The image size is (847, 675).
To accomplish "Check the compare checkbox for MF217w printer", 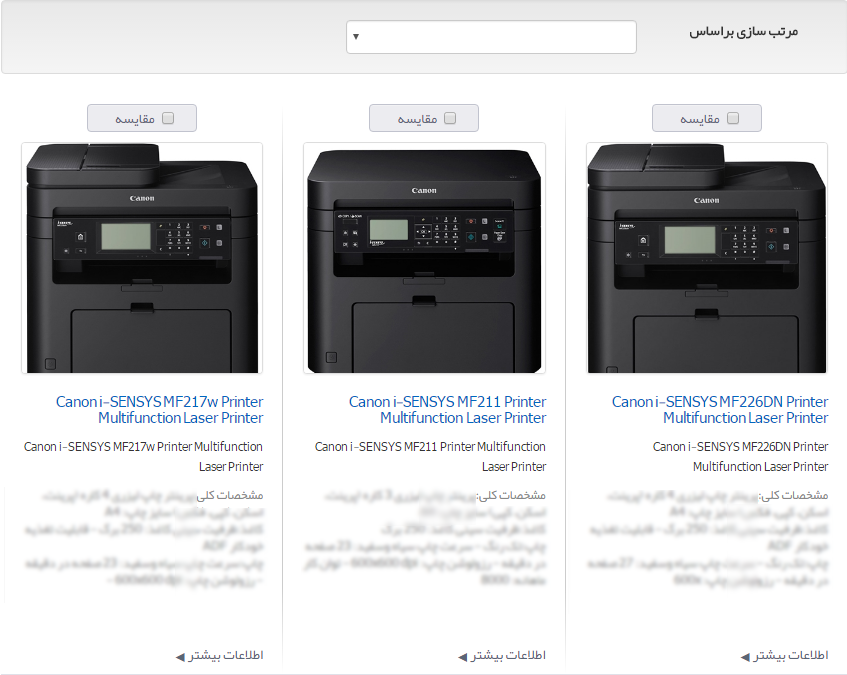I will tap(168, 118).
